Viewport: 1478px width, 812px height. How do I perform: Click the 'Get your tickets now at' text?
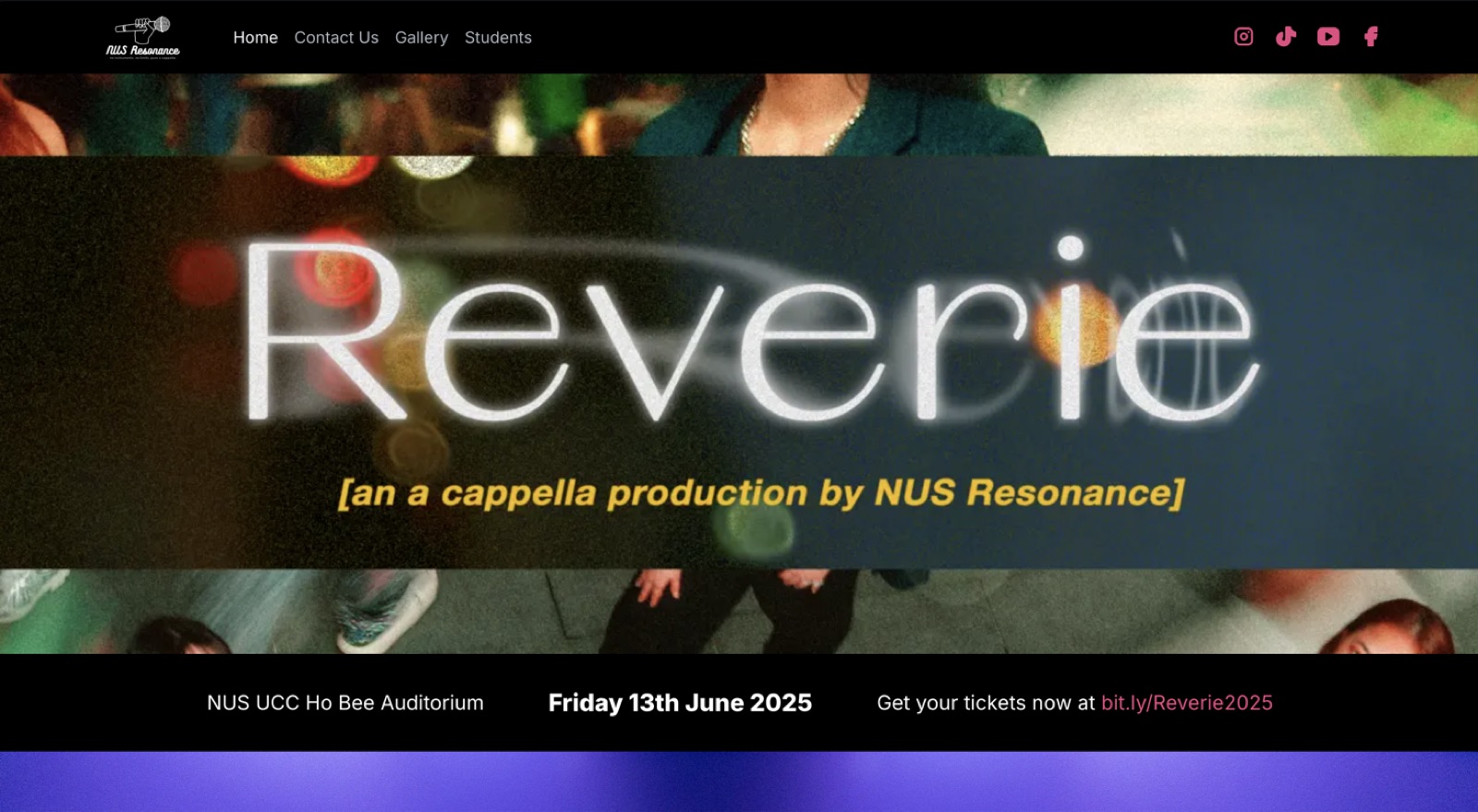(986, 703)
